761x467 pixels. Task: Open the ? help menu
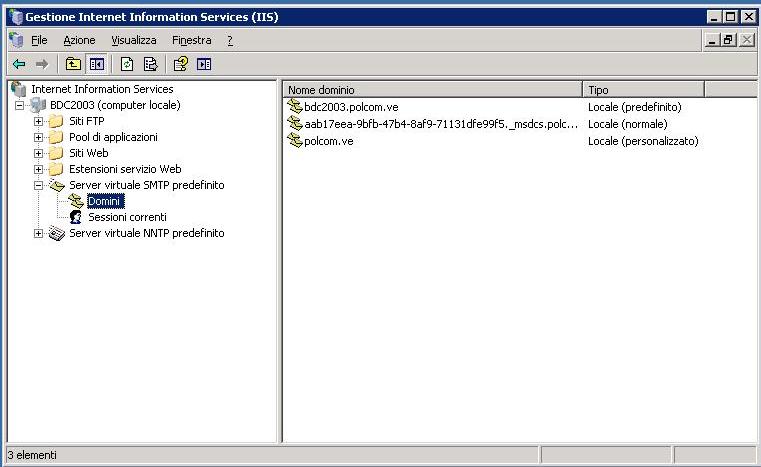click(x=230, y=40)
